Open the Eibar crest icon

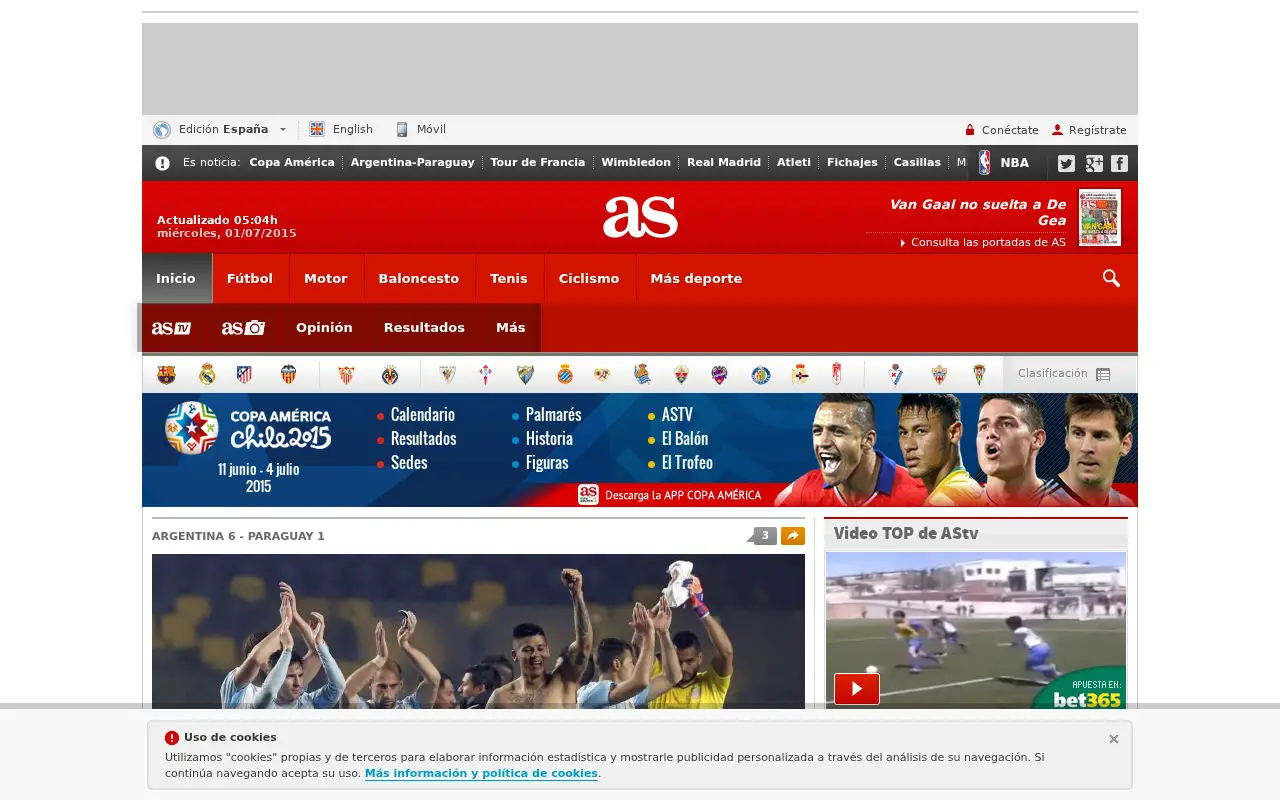point(896,375)
